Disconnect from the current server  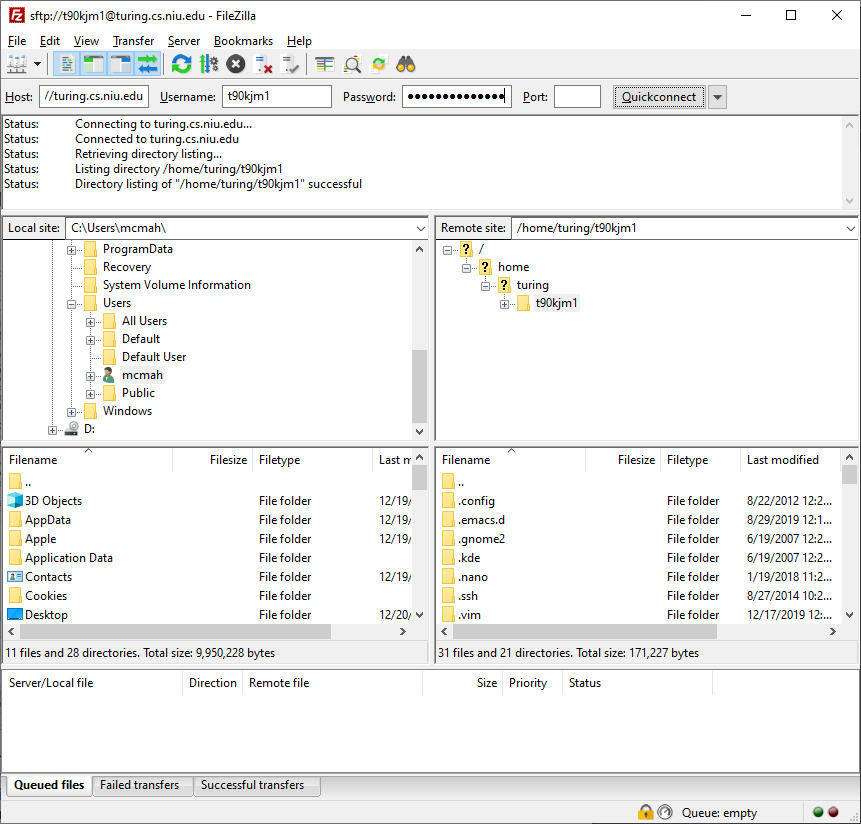click(264, 65)
